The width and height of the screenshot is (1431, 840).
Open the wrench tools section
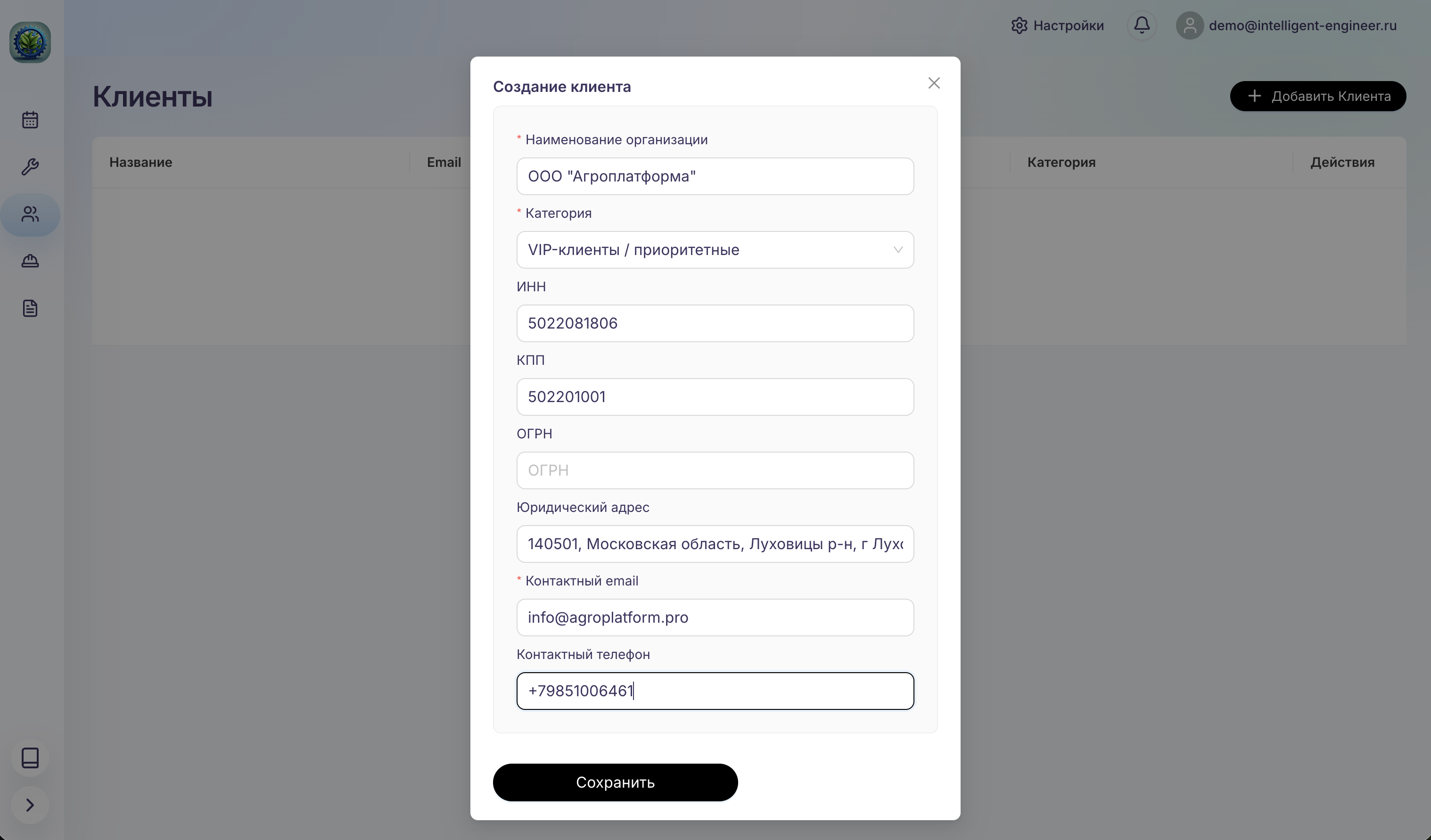click(30, 167)
